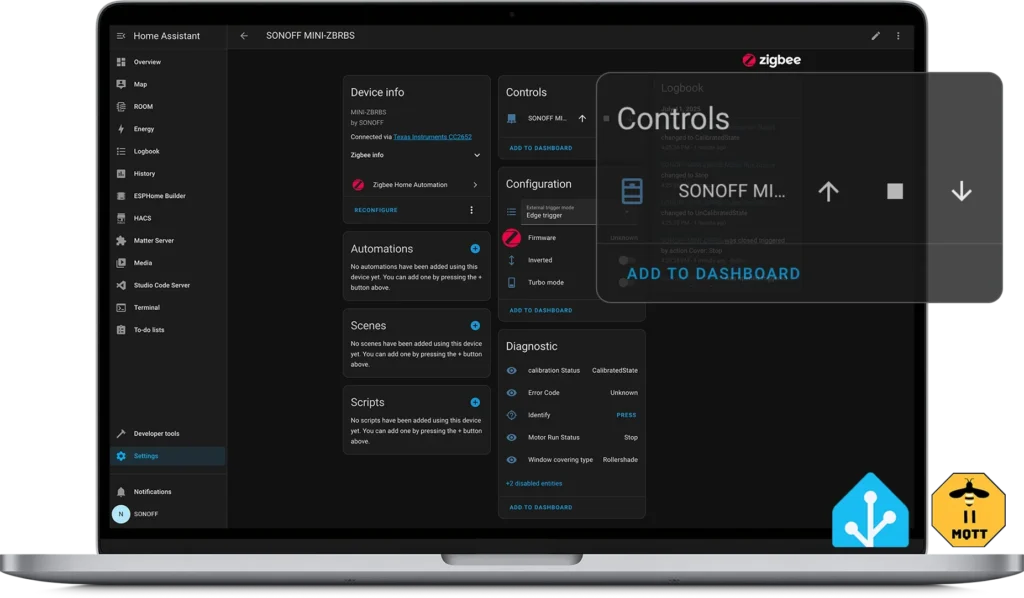Image resolution: width=1024 pixels, height=598 pixels.
Task: Show the +2 disabled entities
Action: tap(534, 484)
